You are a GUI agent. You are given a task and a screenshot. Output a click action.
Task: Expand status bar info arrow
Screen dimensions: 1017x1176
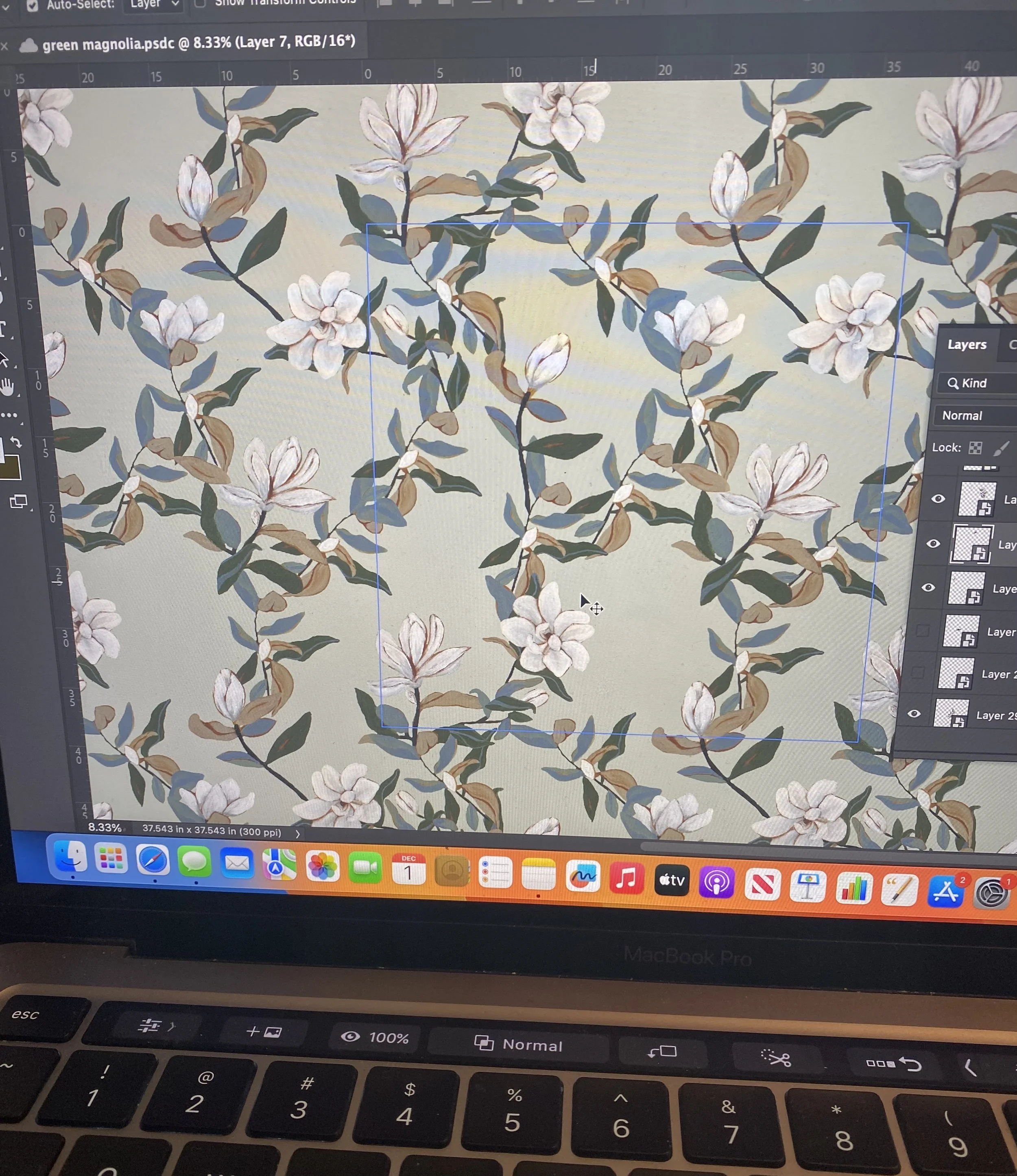tap(297, 833)
